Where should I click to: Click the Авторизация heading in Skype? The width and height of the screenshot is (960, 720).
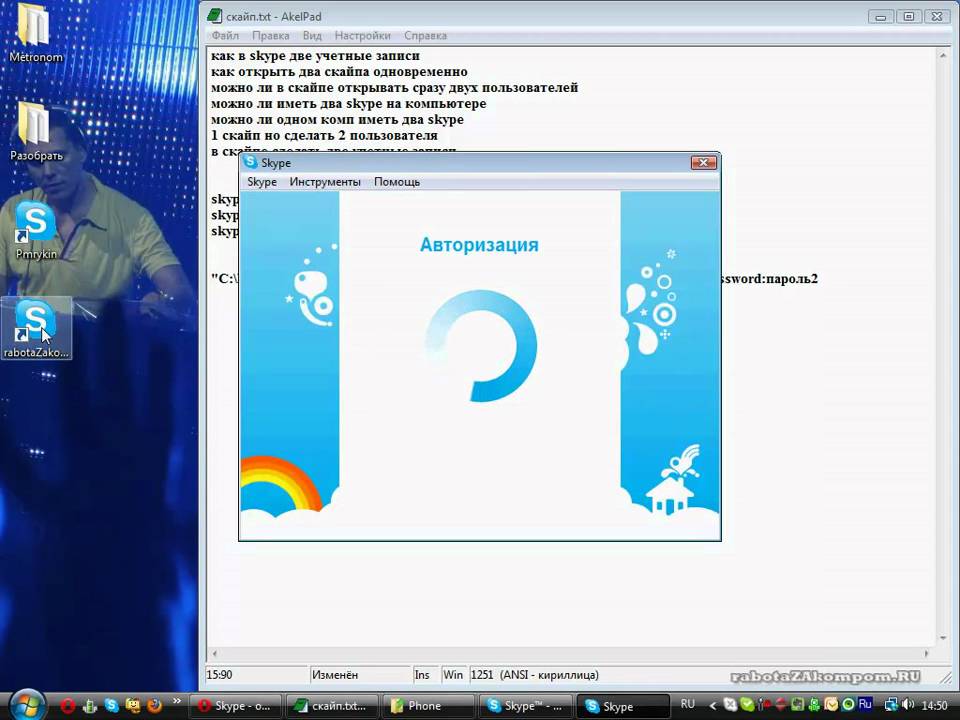click(479, 245)
